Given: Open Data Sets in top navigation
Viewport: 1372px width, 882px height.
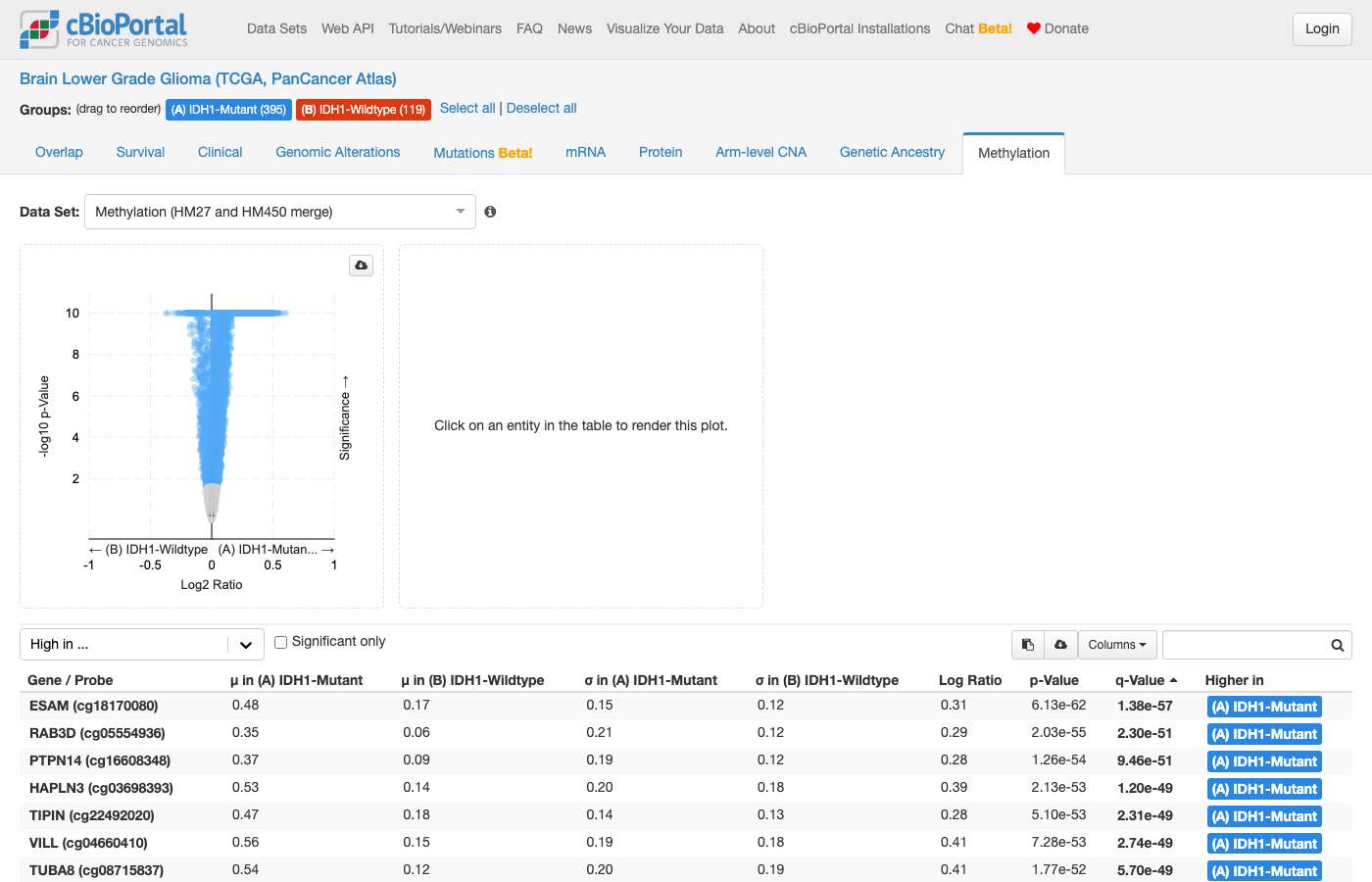Looking at the screenshot, I should (x=276, y=28).
